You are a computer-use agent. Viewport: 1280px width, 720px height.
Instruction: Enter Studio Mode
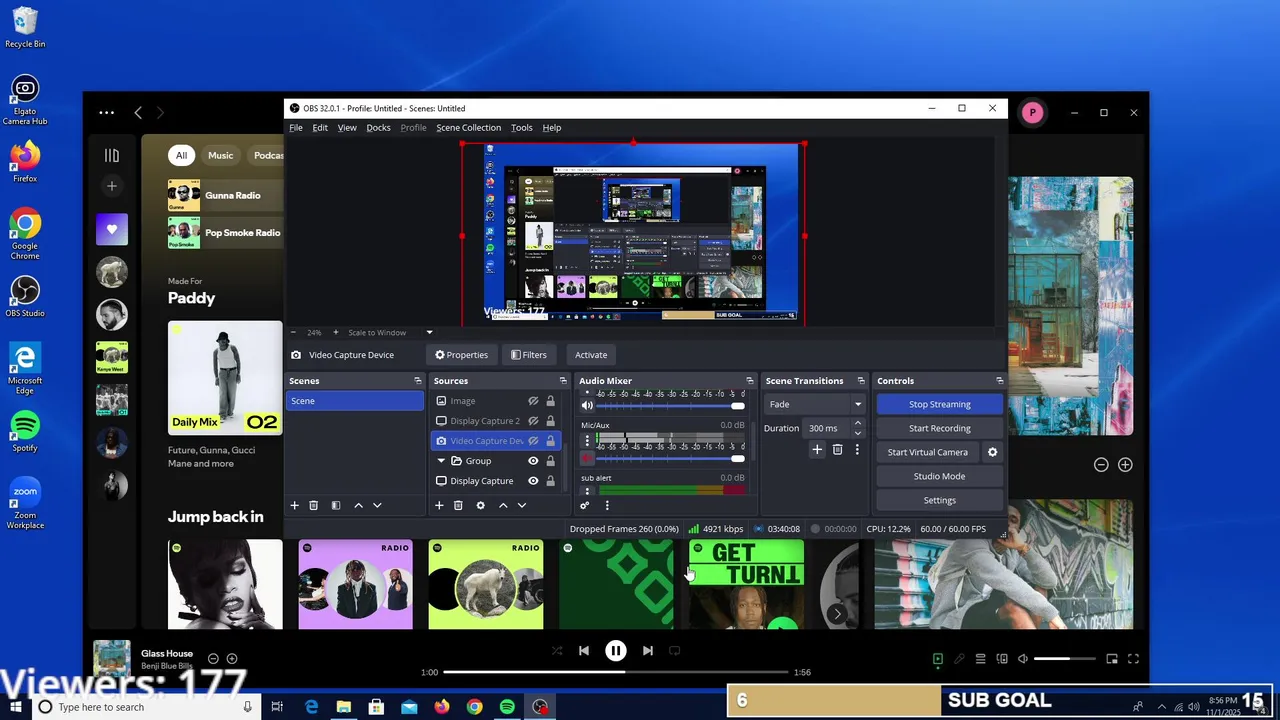939,476
